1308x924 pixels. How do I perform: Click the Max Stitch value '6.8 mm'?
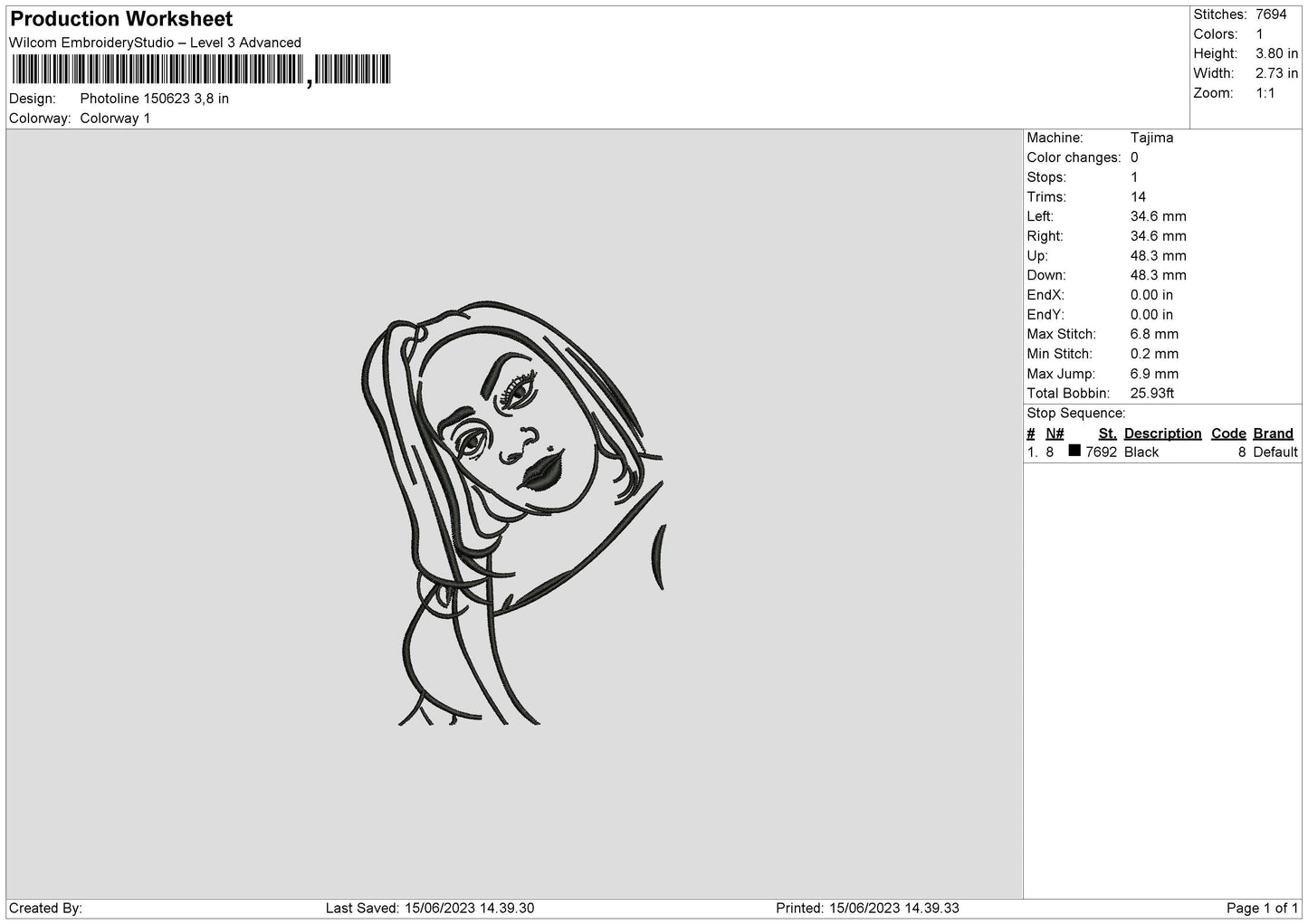click(x=1154, y=335)
